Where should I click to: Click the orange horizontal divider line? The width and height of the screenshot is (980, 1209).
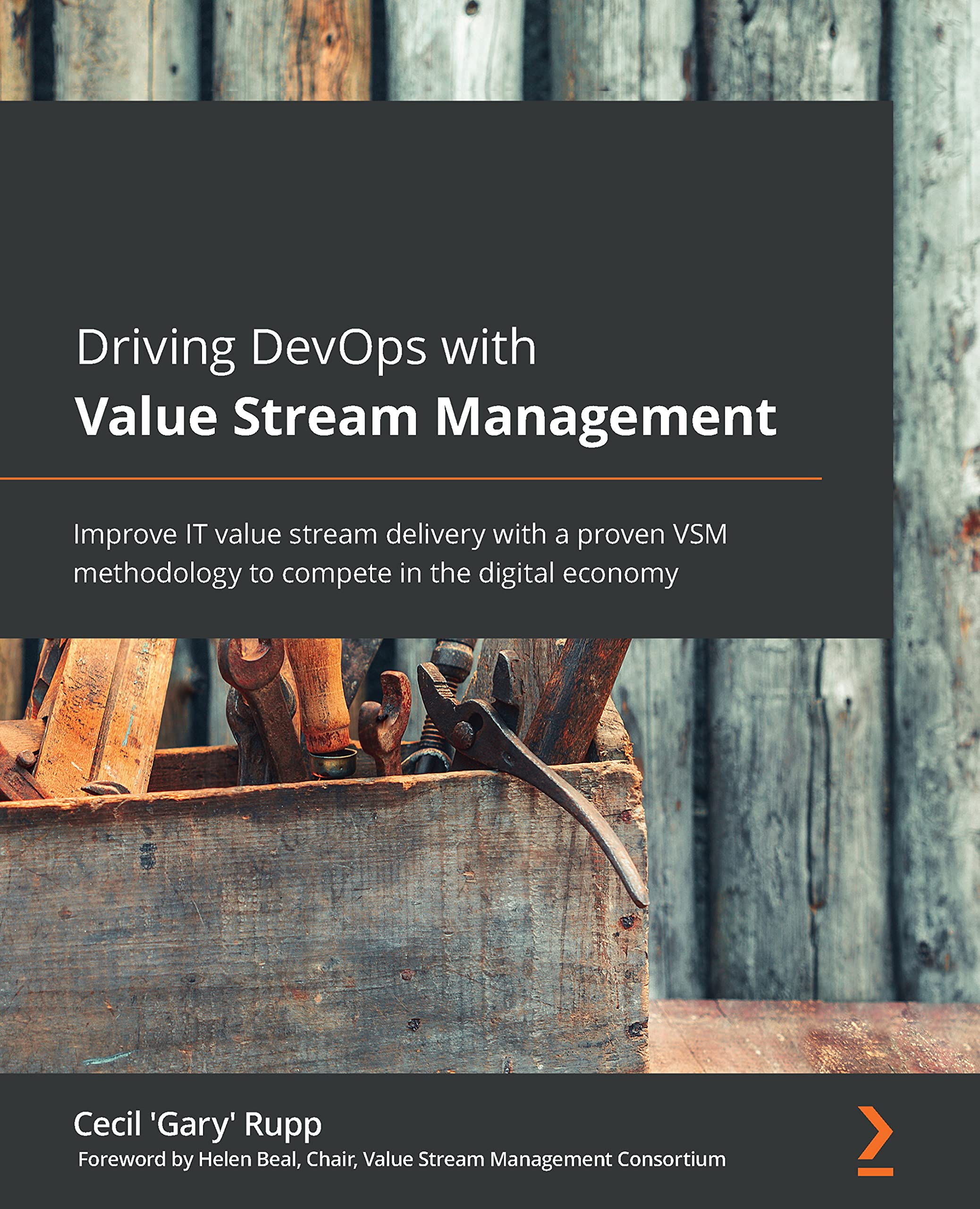tap(410, 478)
